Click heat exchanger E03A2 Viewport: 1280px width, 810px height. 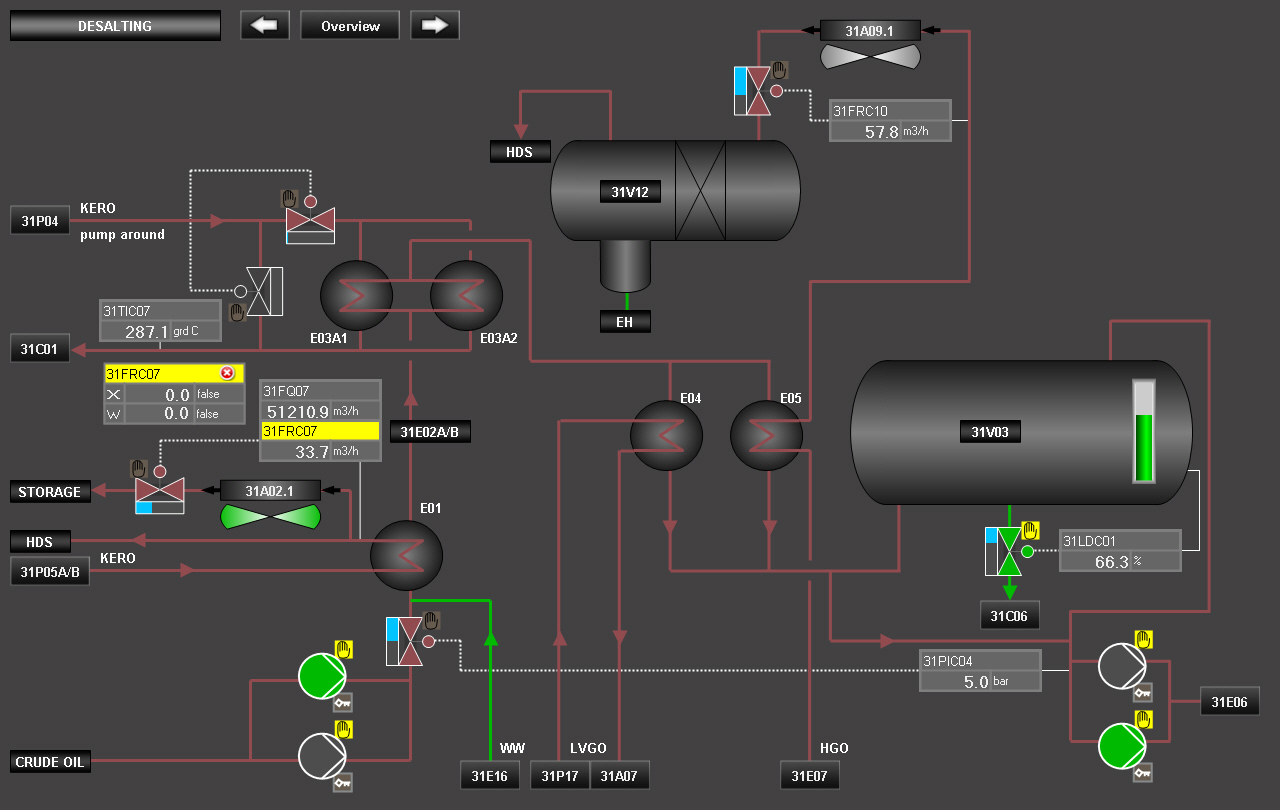click(x=467, y=296)
